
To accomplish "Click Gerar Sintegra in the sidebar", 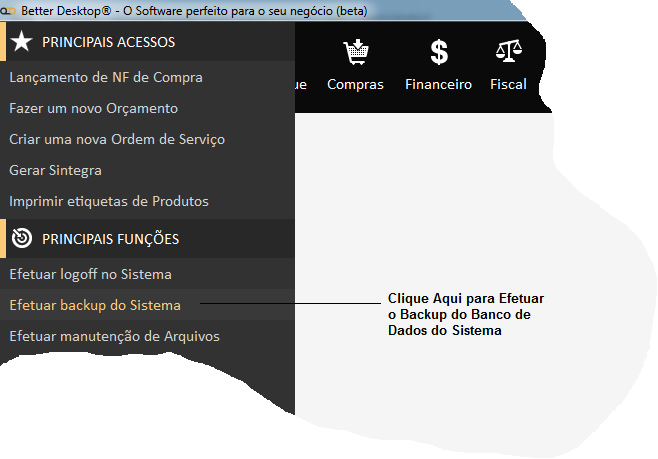I will click(55, 170).
